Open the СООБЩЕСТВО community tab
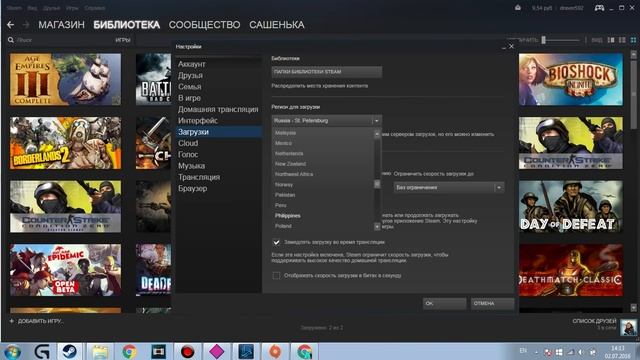Image resolution: width=640 pixels, height=360 pixels. 204,25
